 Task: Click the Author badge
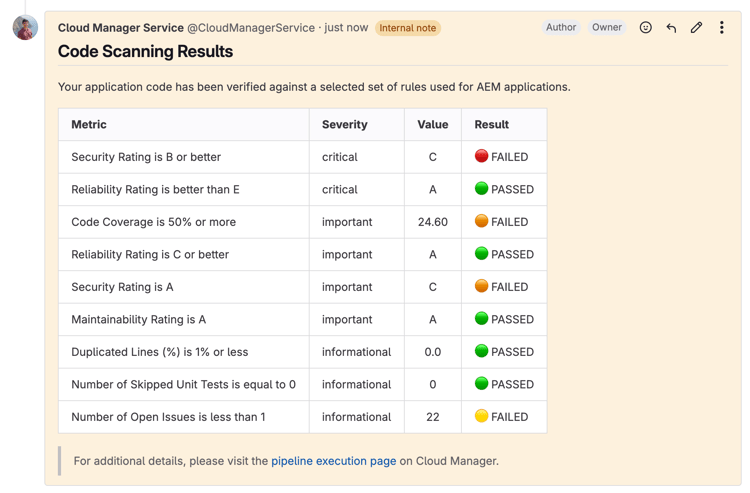pyautogui.click(x=561, y=28)
